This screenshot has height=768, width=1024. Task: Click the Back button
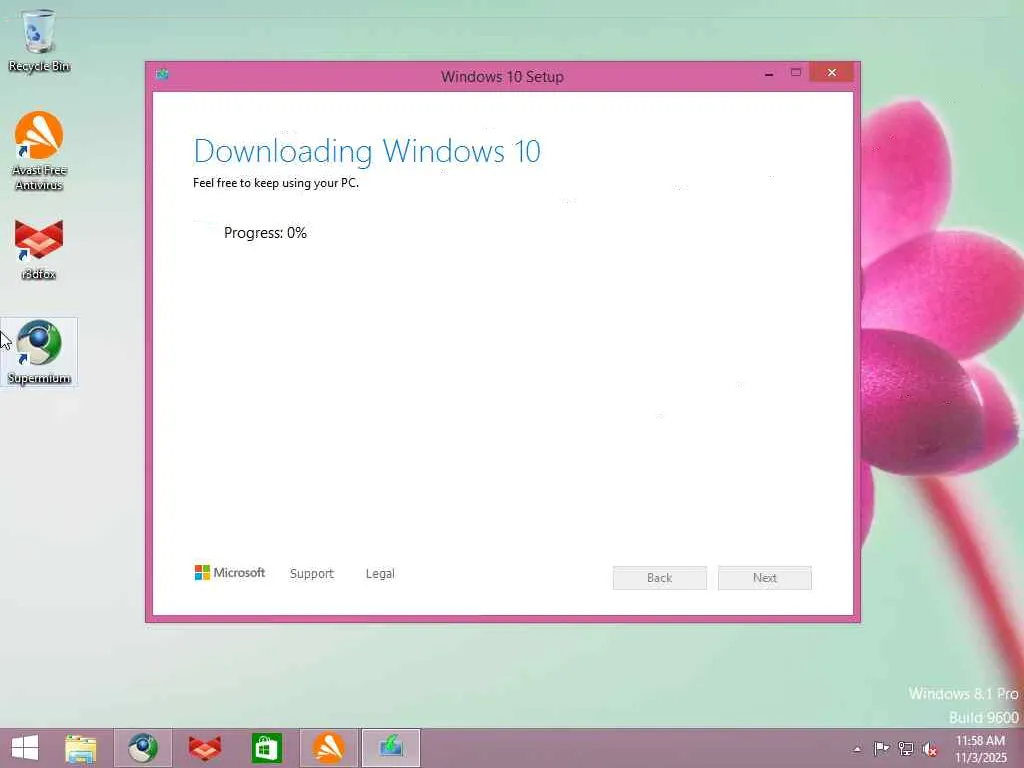(x=660, y=578)
